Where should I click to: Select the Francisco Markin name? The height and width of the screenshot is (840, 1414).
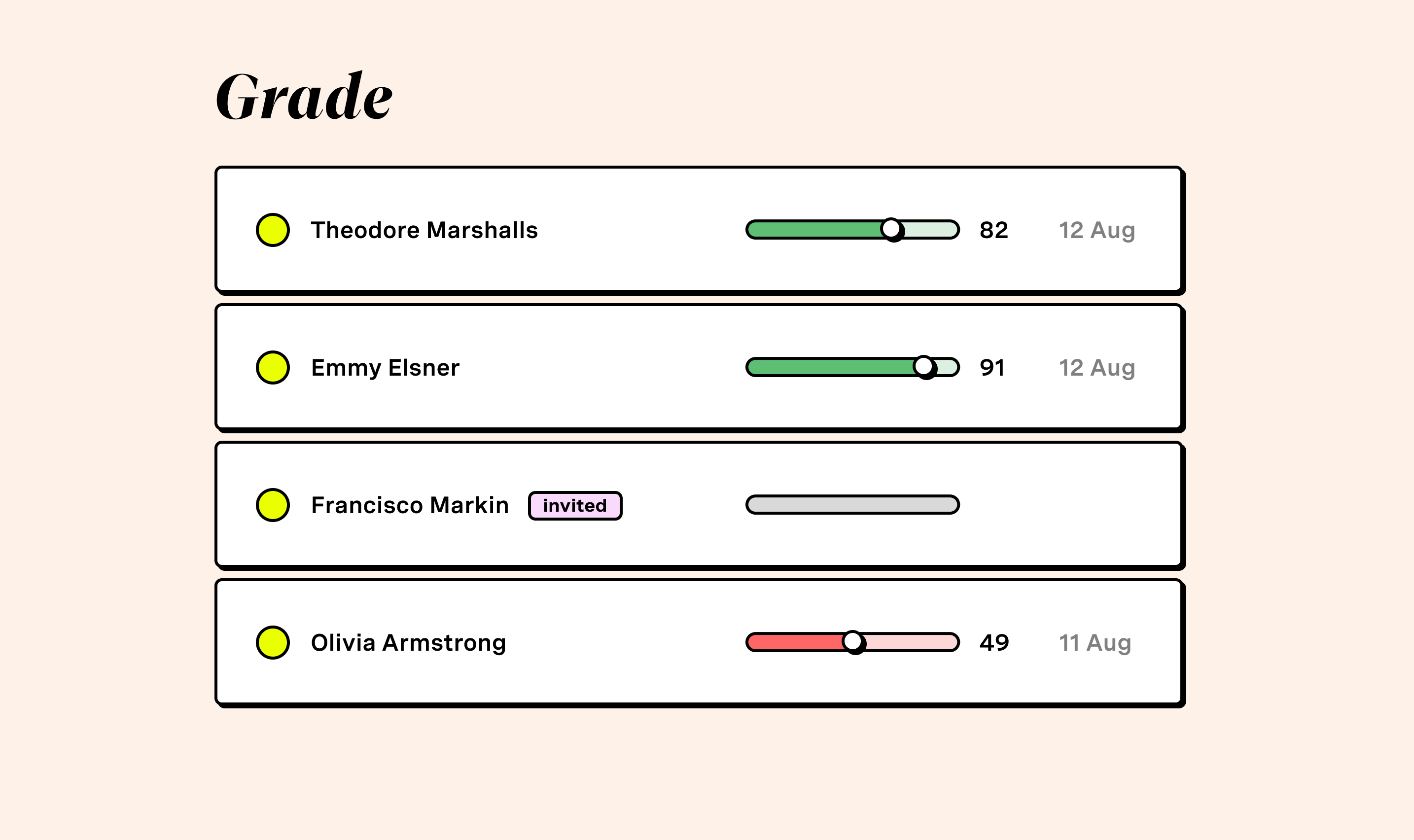(410, 505)
